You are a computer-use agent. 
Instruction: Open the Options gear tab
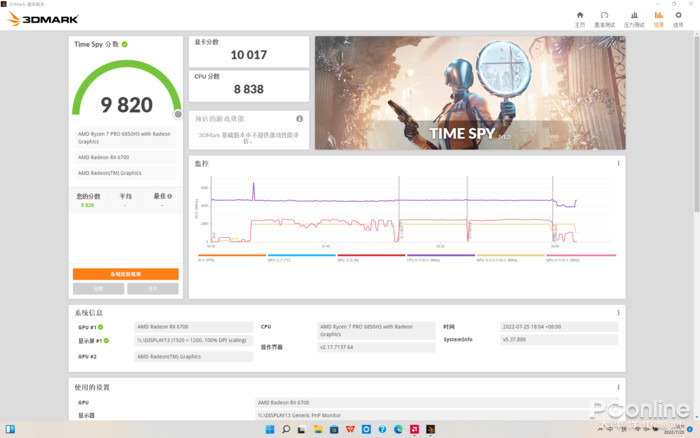[678, 19]
